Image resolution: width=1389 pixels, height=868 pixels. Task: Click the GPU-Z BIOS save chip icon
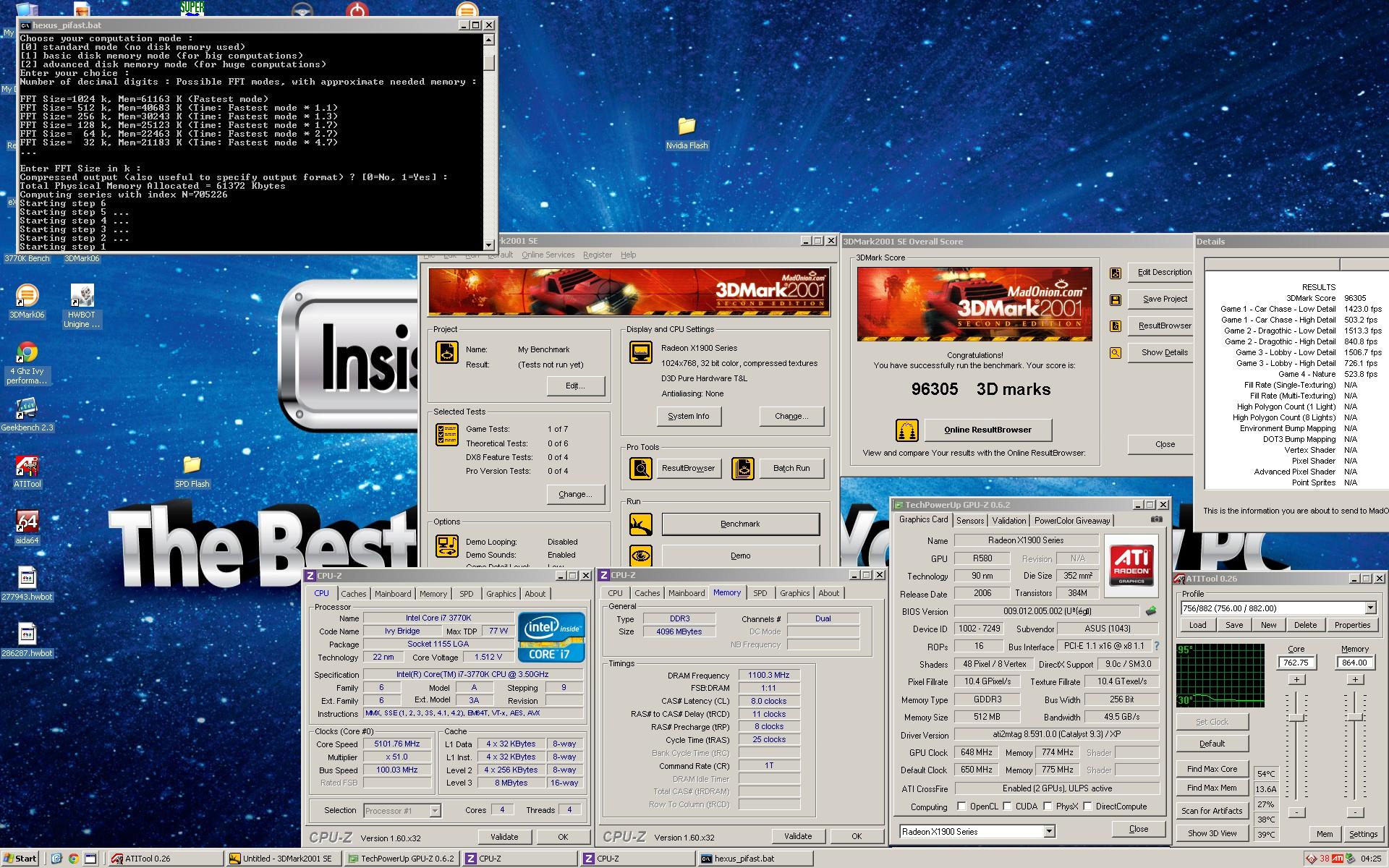1151,611
